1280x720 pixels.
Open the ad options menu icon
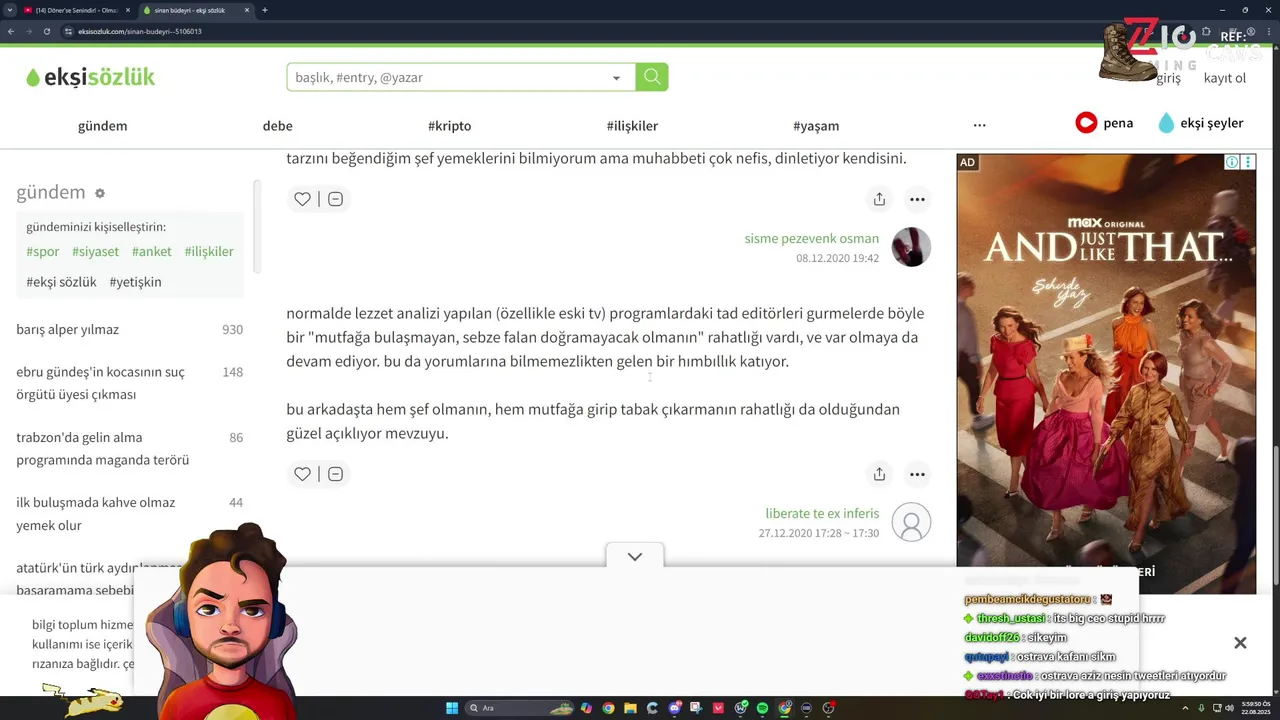(1248, 162)
